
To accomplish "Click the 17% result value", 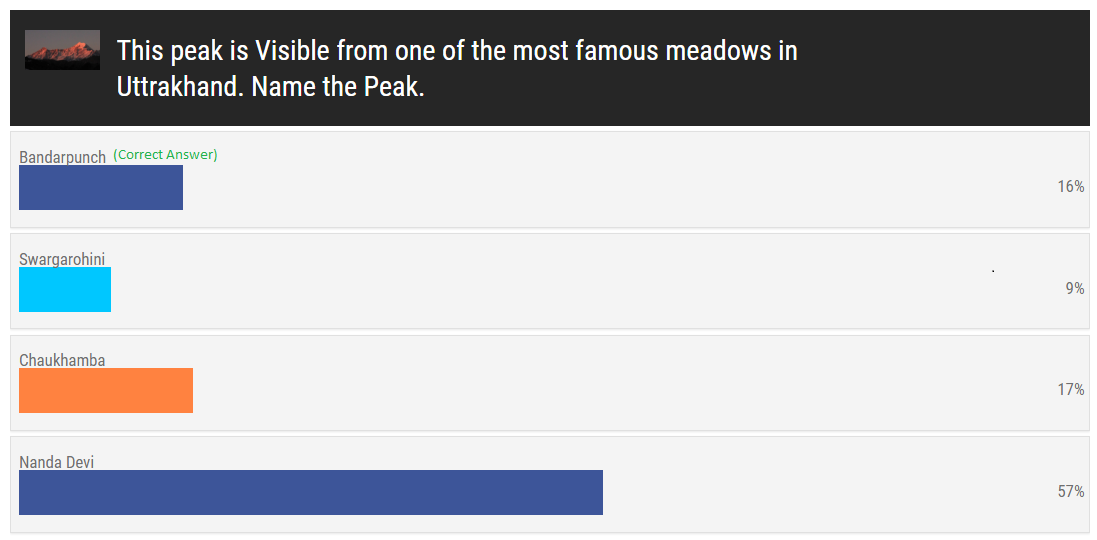I will (1070, 390).
